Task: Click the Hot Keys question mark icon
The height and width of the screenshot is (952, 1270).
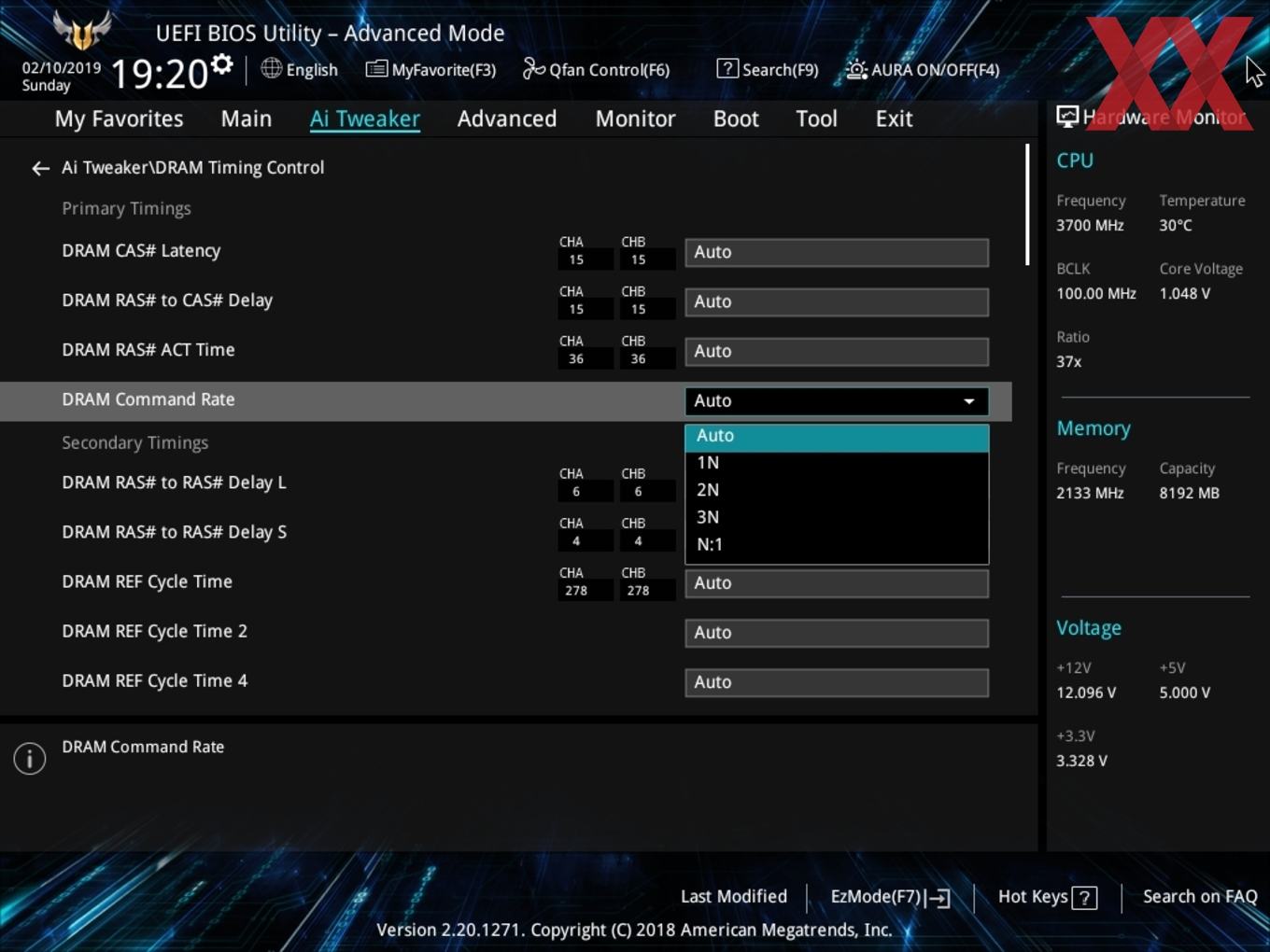Action: (x=1084, y=898)
